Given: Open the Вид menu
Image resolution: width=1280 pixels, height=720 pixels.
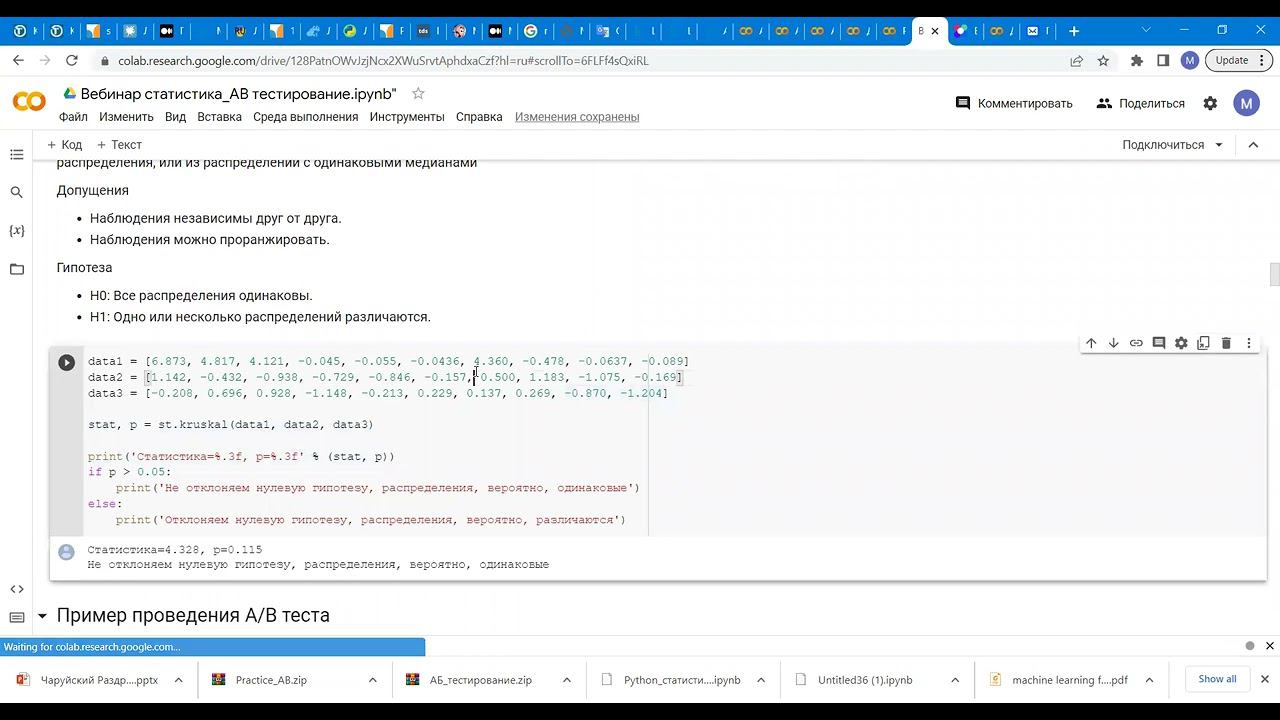Looking at the screenshot, I should click(x=175, y=117).
